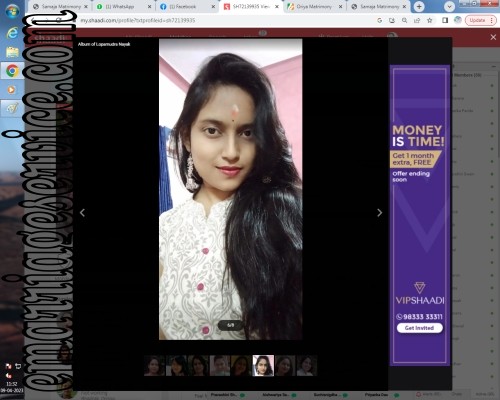The width and height of the screenshot is (500, 400).
Task: Switch to the first Samaja Matrimony tab
Action: [x=60, y=7]
